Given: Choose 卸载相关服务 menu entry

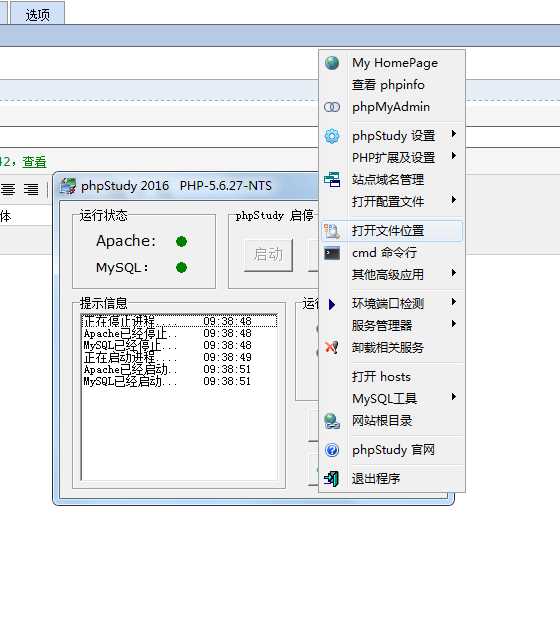Looking at the screenshot, I should pos(392,347).
